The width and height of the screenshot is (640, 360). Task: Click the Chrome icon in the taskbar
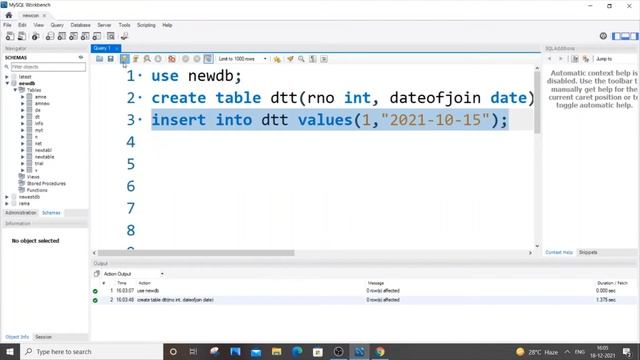pos(380,351)
